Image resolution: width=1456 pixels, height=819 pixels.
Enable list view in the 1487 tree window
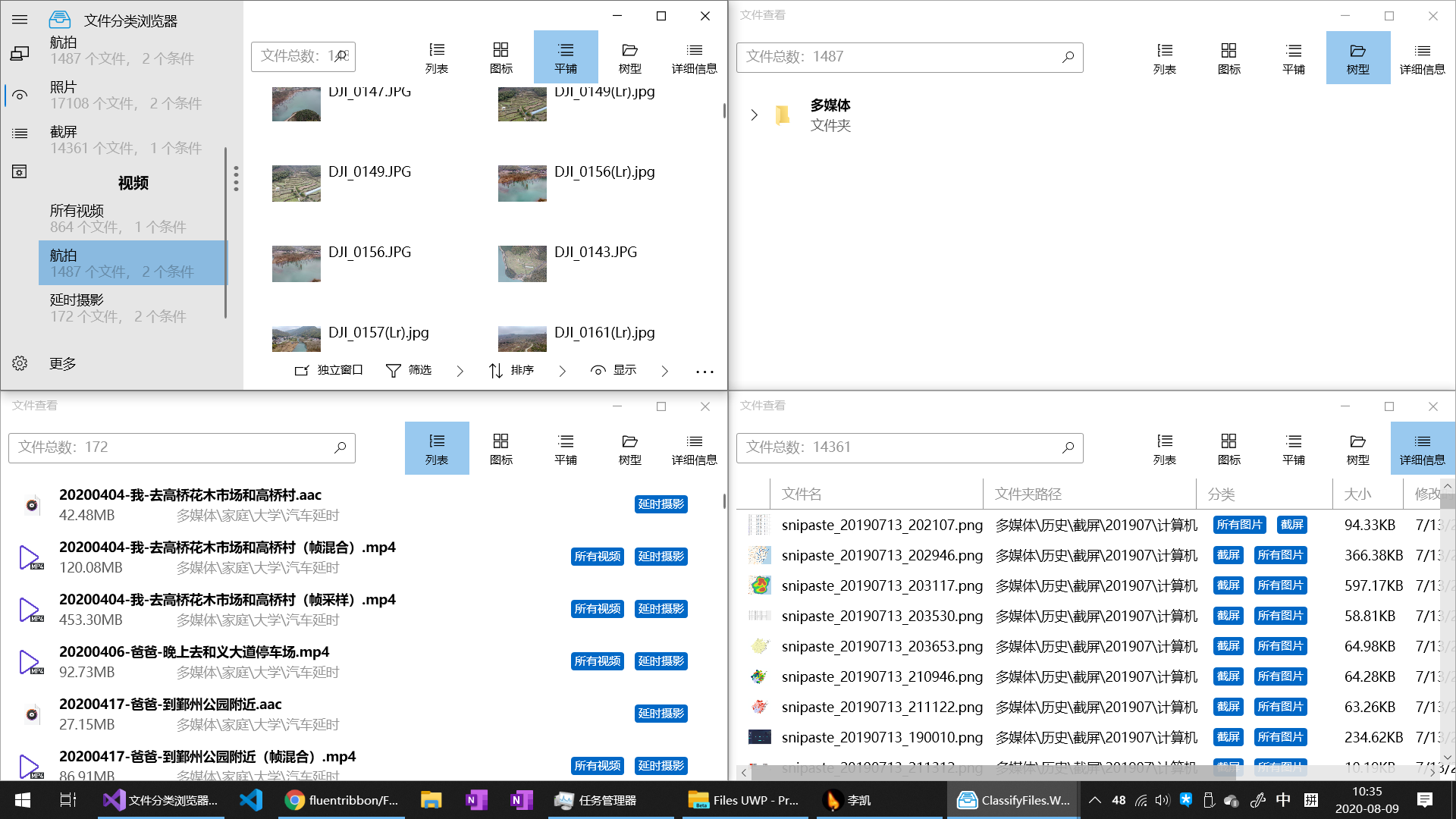point(1164,58)
